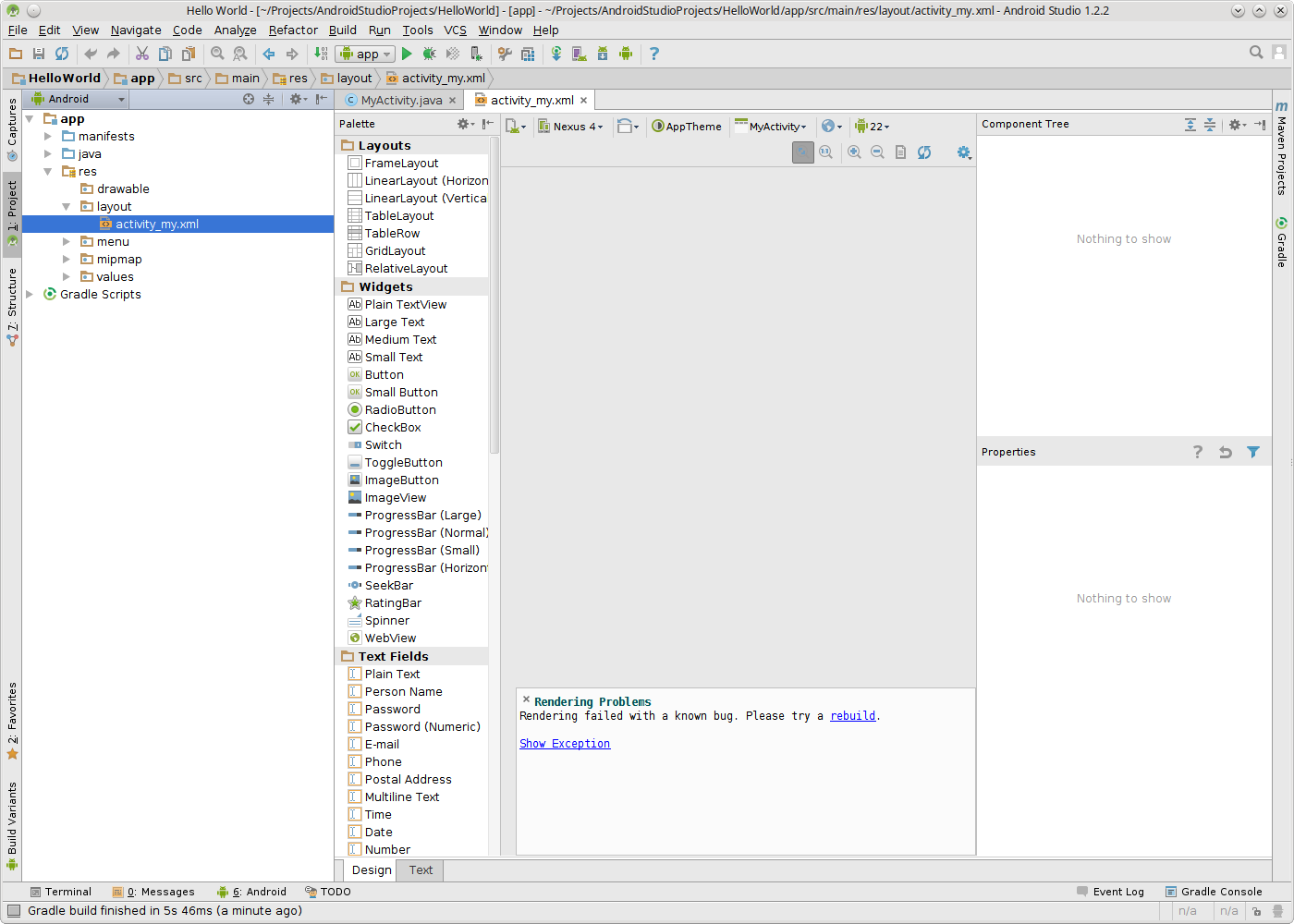1294x924 pixels.
Task: Zoom out on the design preview
Action: pyautogui.click(x=877, y=152)
